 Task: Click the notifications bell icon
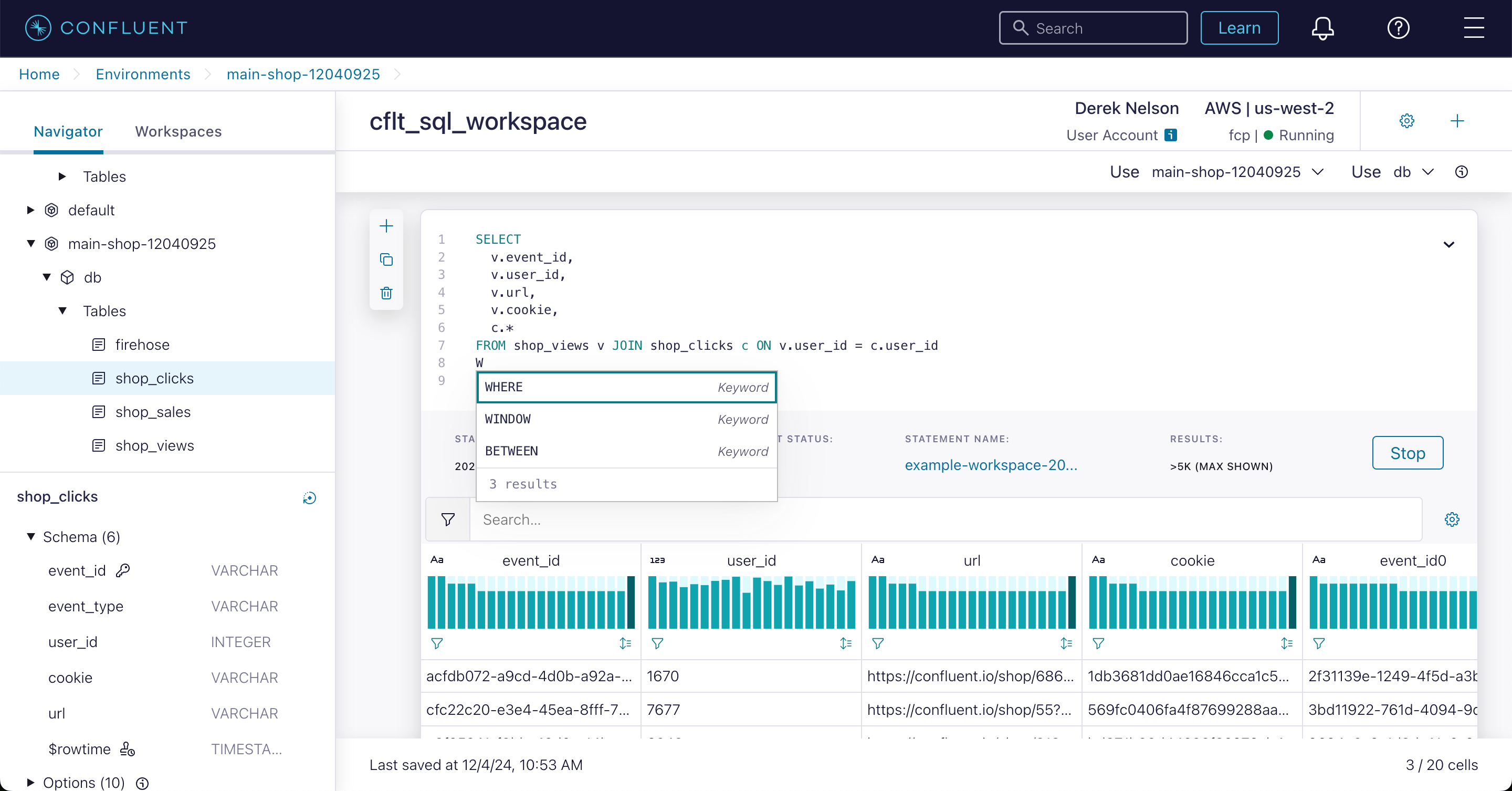click(1322, 28)
